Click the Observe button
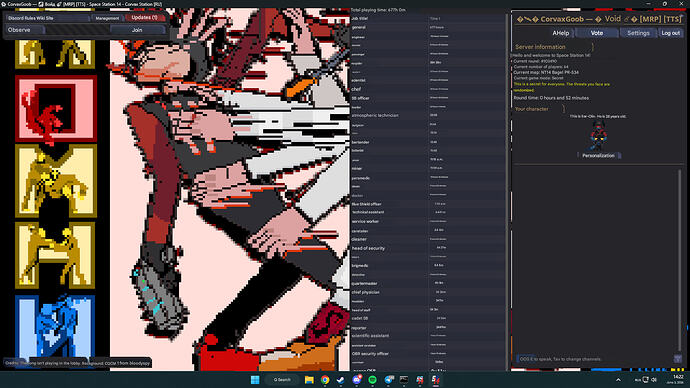This screenshot has width=690, height=388. click(x=25, y=30)
